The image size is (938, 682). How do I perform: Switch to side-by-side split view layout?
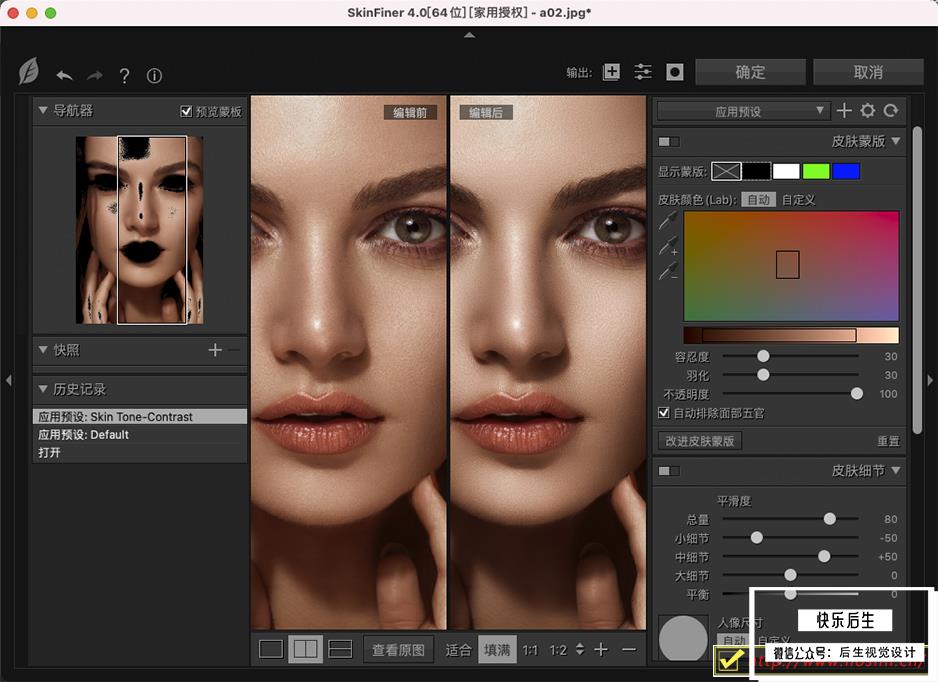pyautogui.click(x=306, y=649)
